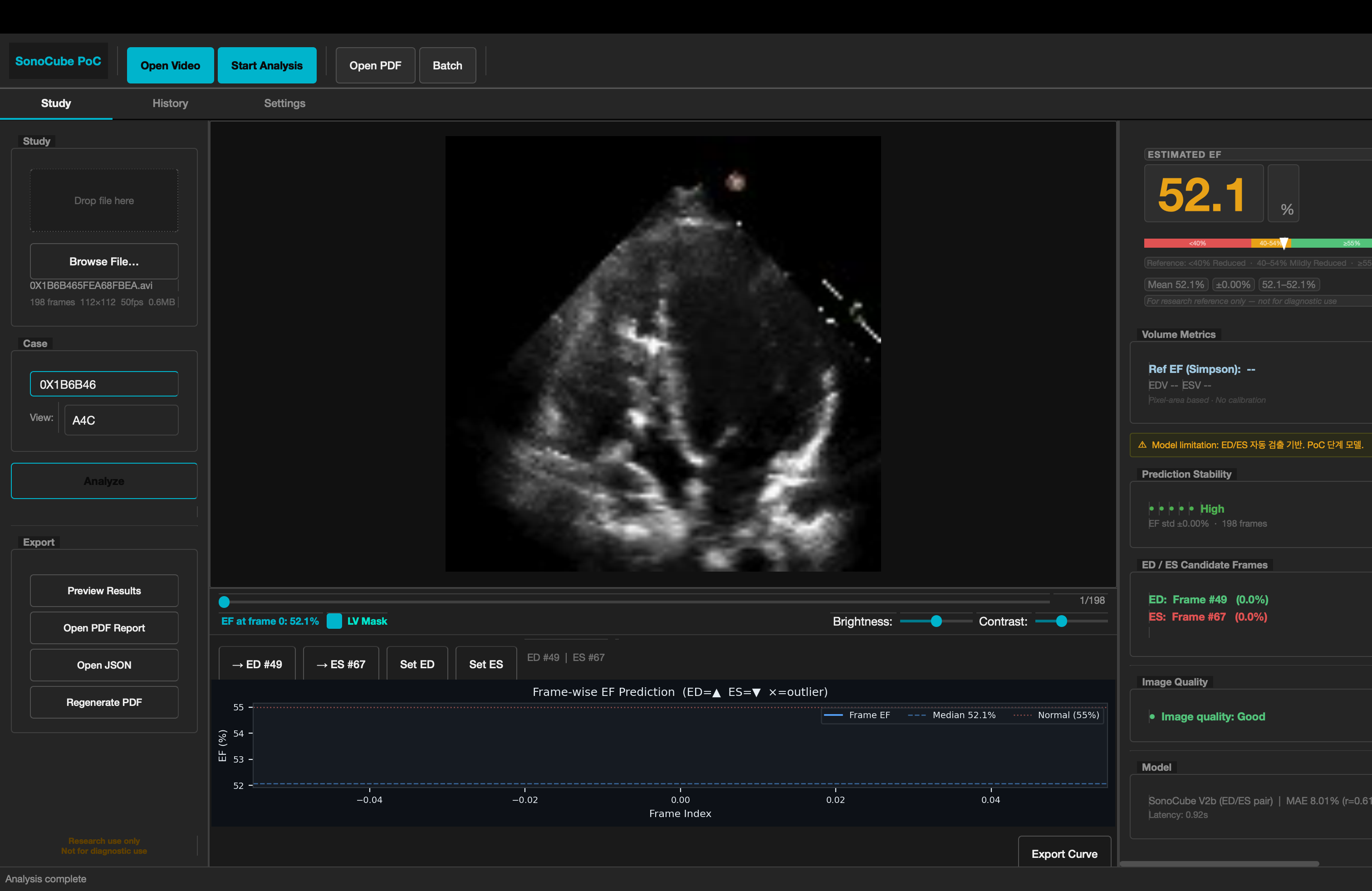Image resolution: width=1372 pixels, height=891 pixels.
Task: Click the Export Curve button
Action: [x=1064, y=853]
